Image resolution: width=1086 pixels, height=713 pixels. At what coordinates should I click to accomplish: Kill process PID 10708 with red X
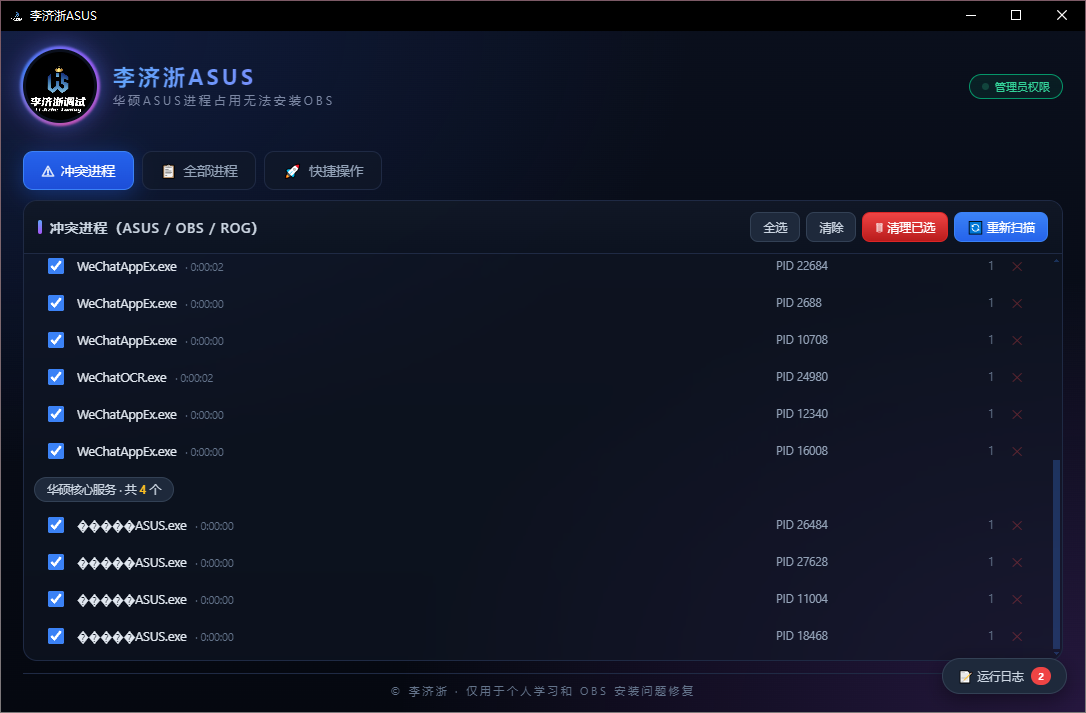click(1017, 340)
